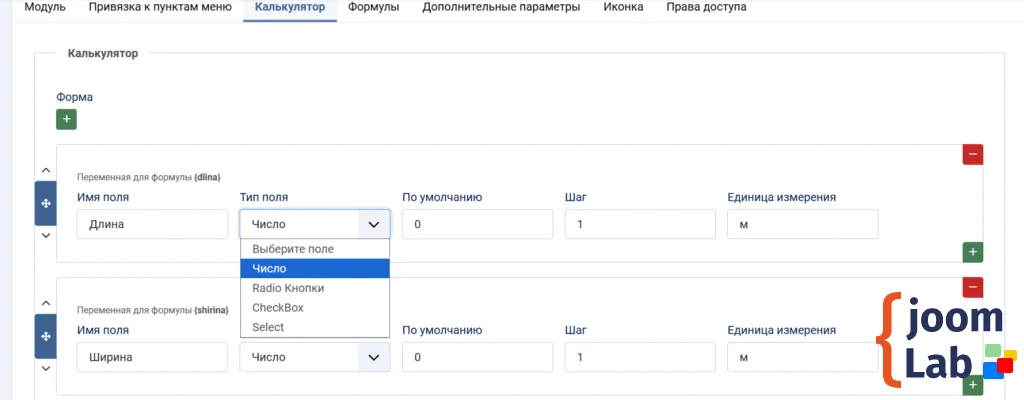Move Ширина row up with chevron arrow

pyautogui.click(x=46, y=303)
